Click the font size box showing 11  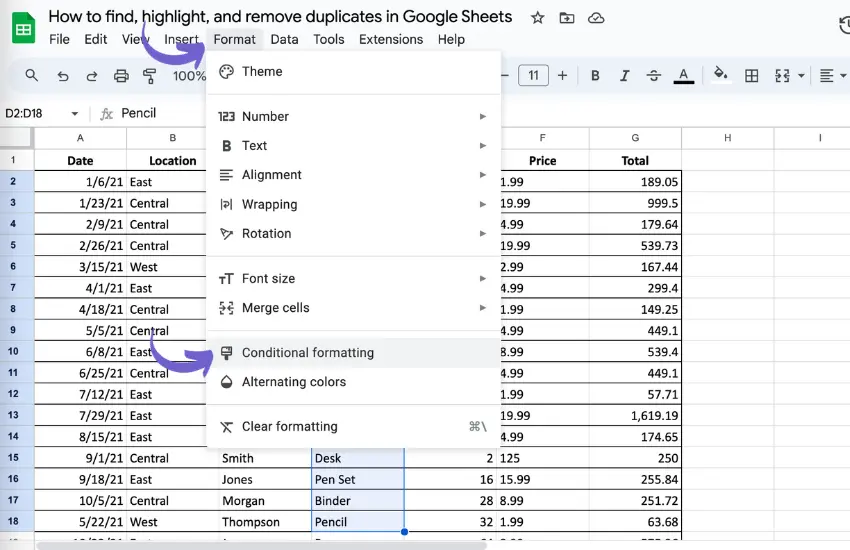coord(533,75)
